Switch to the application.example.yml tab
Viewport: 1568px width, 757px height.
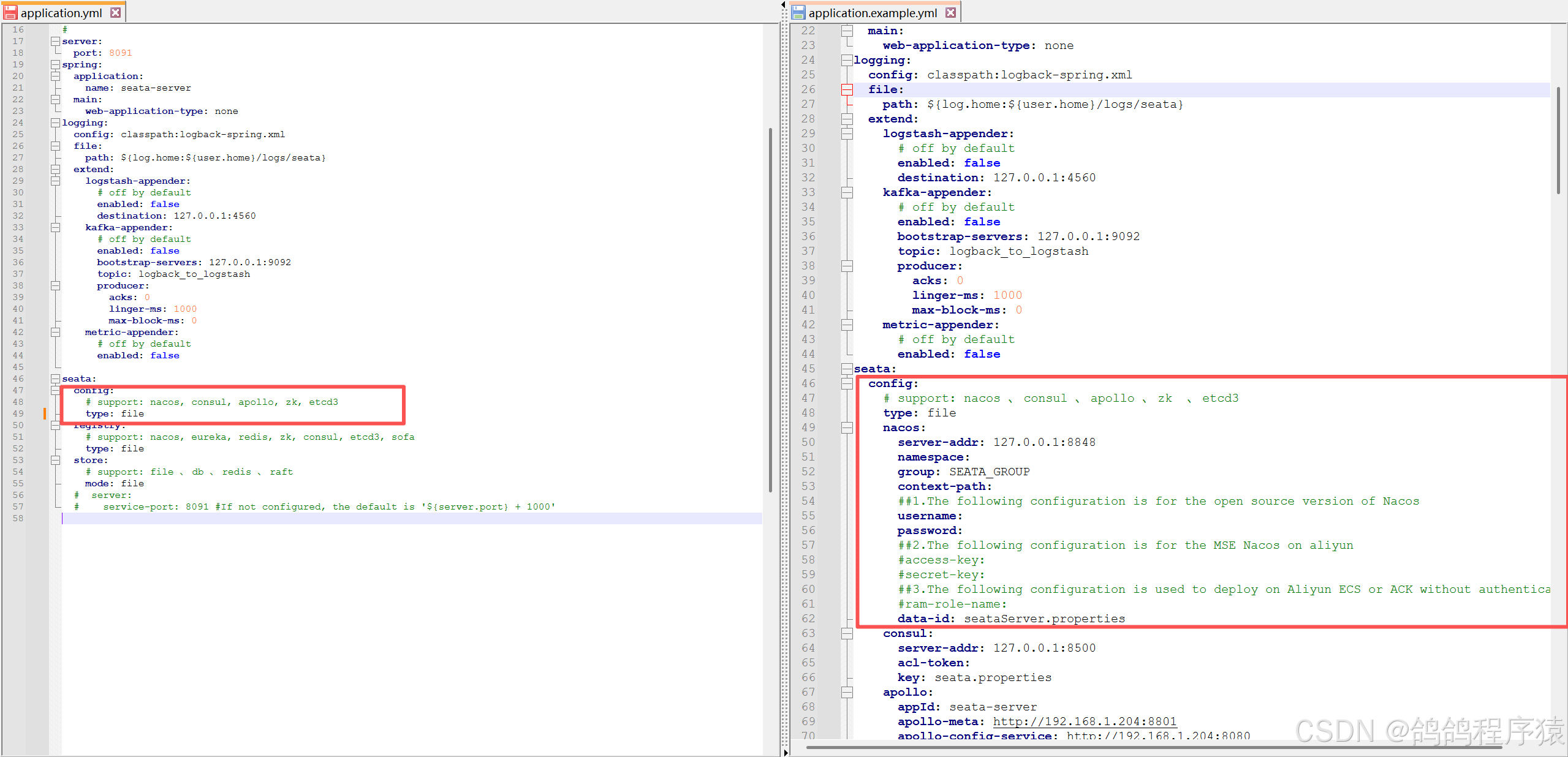click(x=872, y=12)
